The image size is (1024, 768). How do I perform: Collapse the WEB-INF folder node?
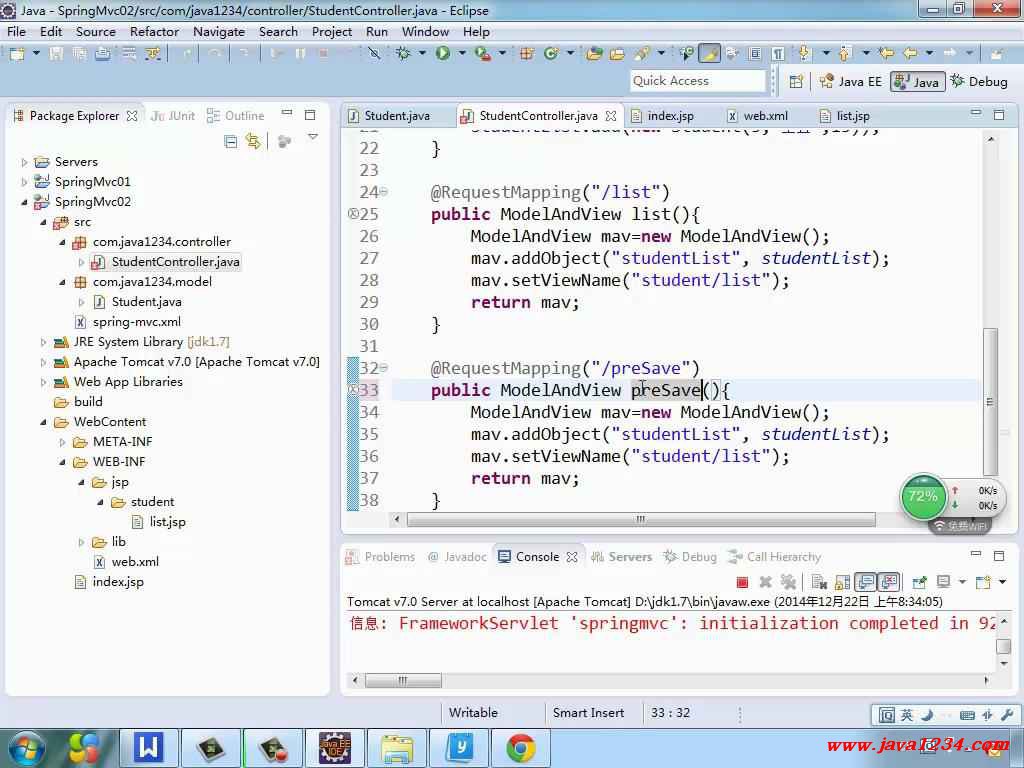coord(62,462)
